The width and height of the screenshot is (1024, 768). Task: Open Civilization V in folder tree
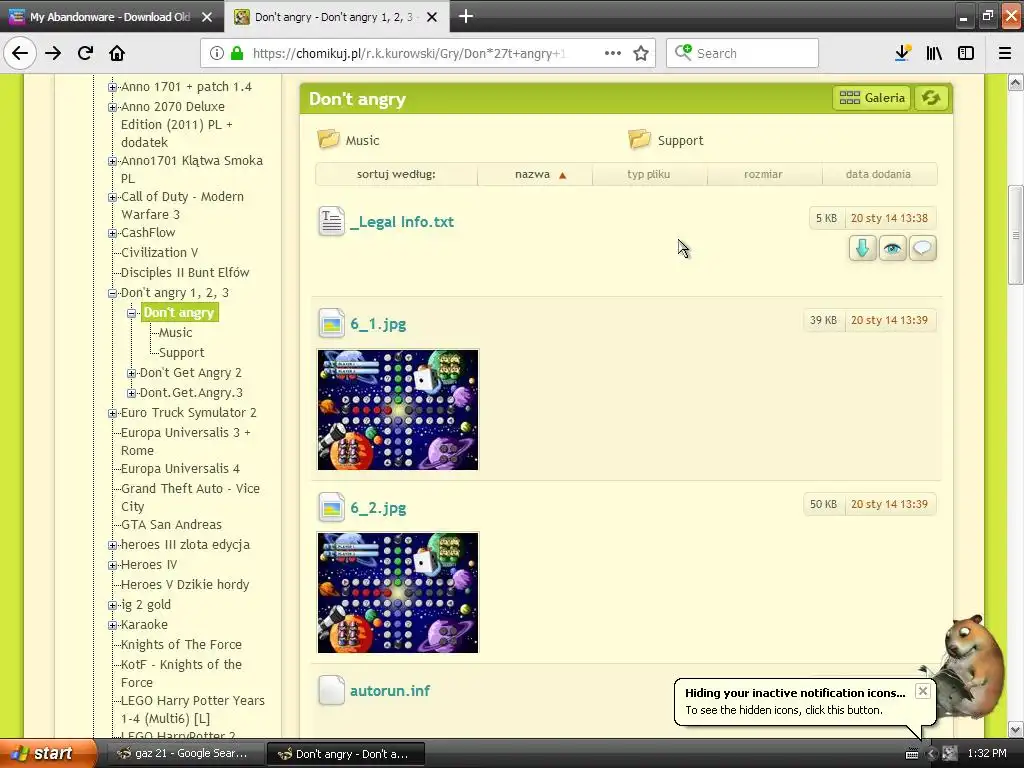pos(159,253)
